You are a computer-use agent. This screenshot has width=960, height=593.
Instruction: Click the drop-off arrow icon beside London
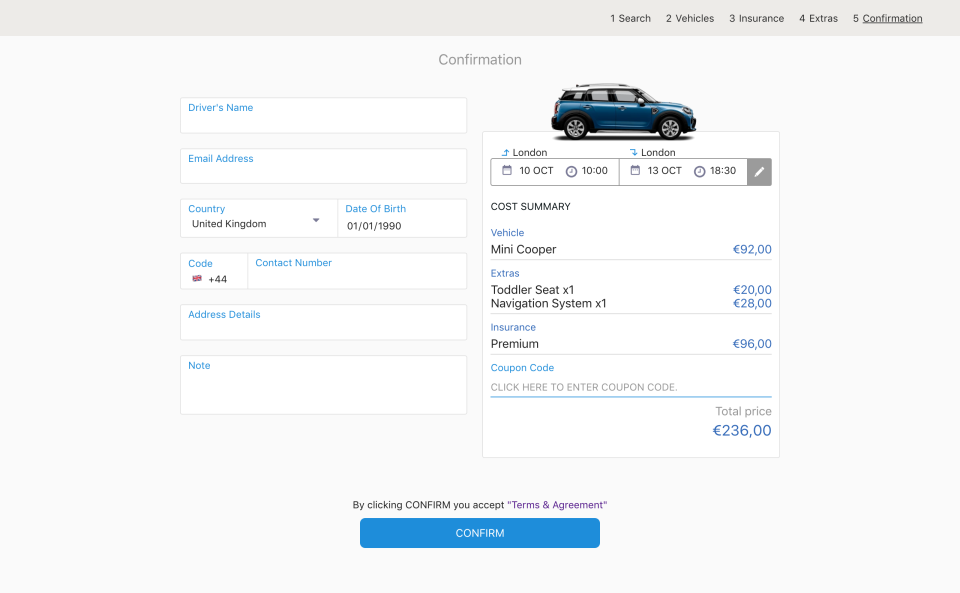click(x=632, y=151)
